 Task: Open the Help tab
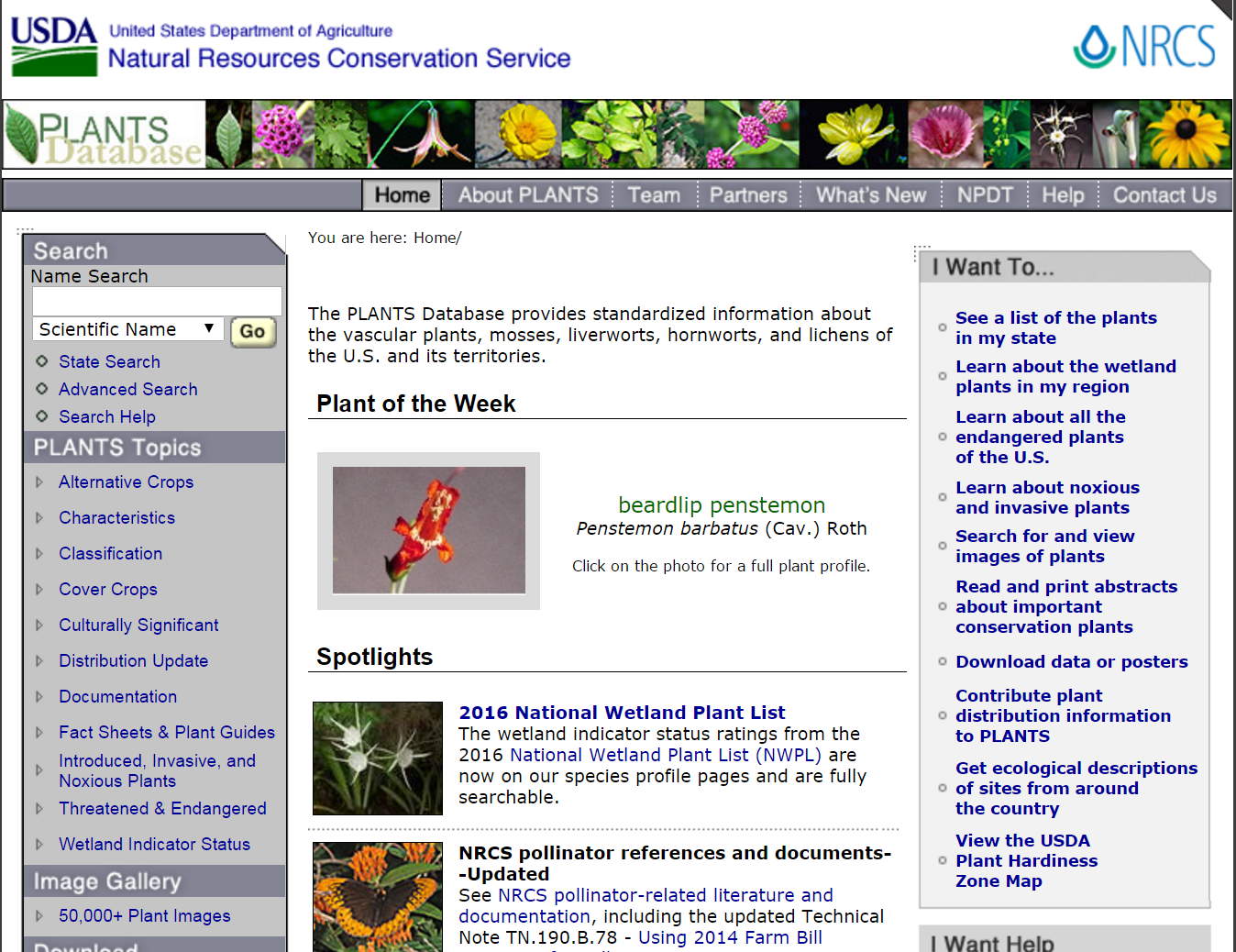pos(1063,195)
